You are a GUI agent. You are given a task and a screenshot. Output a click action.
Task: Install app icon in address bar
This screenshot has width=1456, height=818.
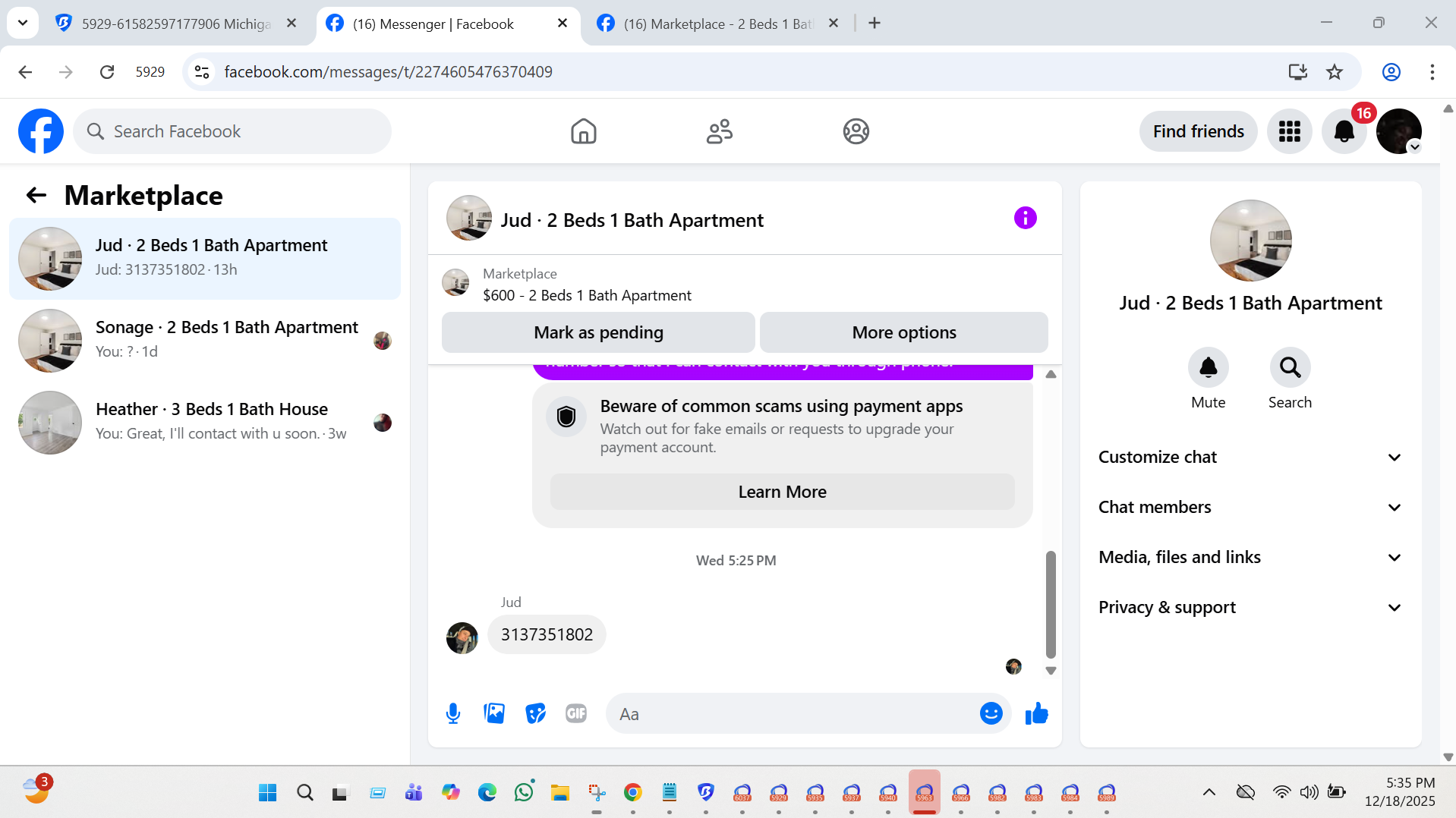point(1297,72)
